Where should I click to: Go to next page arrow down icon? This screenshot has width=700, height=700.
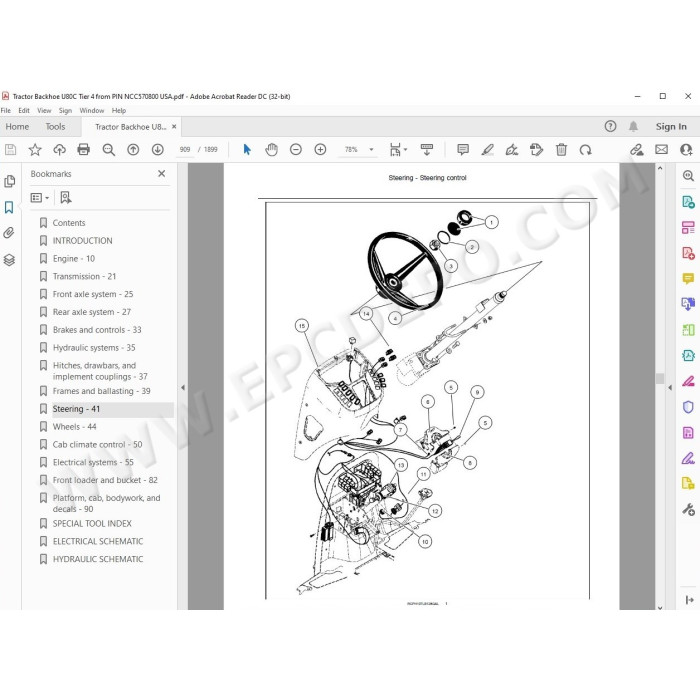click(157, 150)
